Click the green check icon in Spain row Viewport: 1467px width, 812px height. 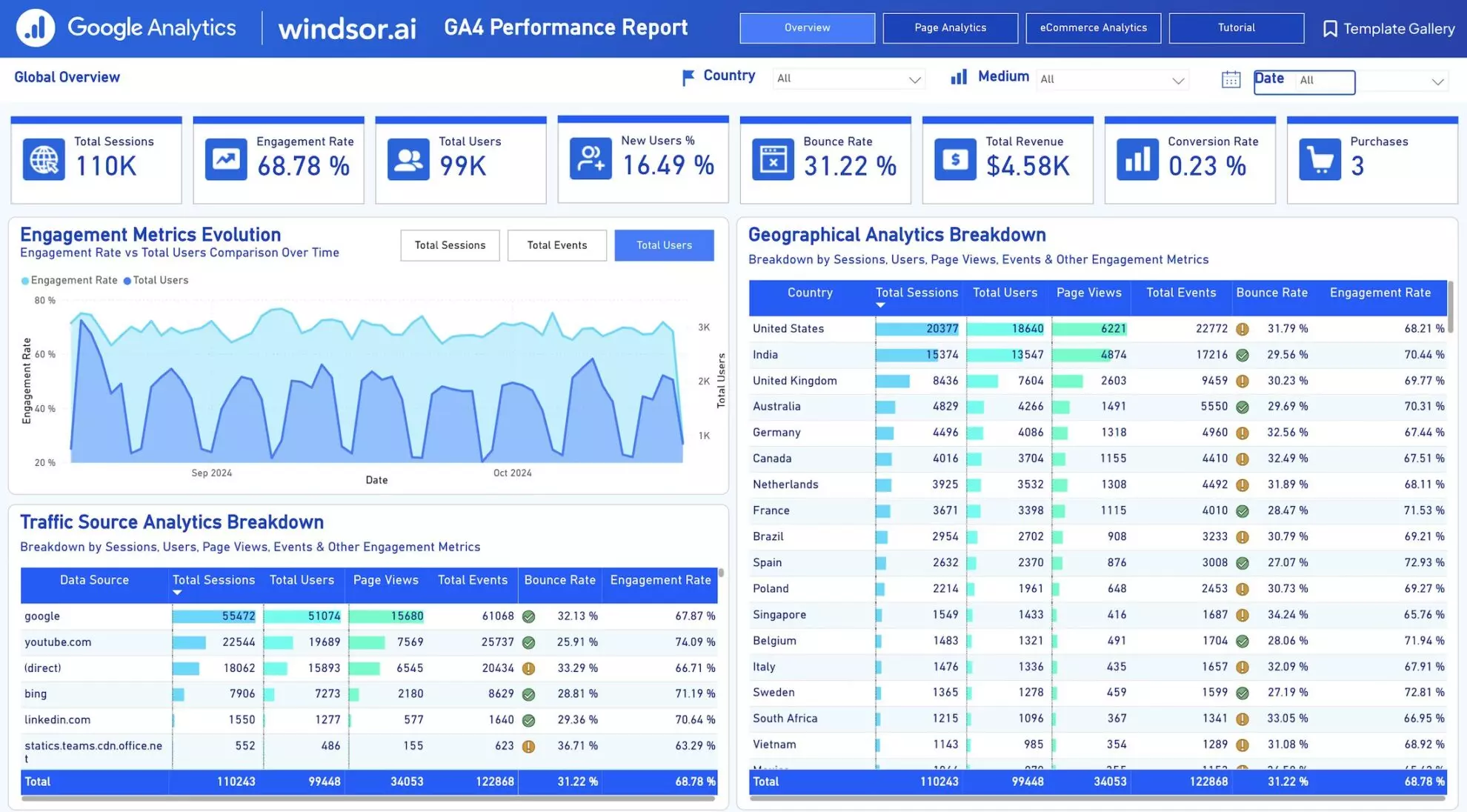tap(1243, 563)
